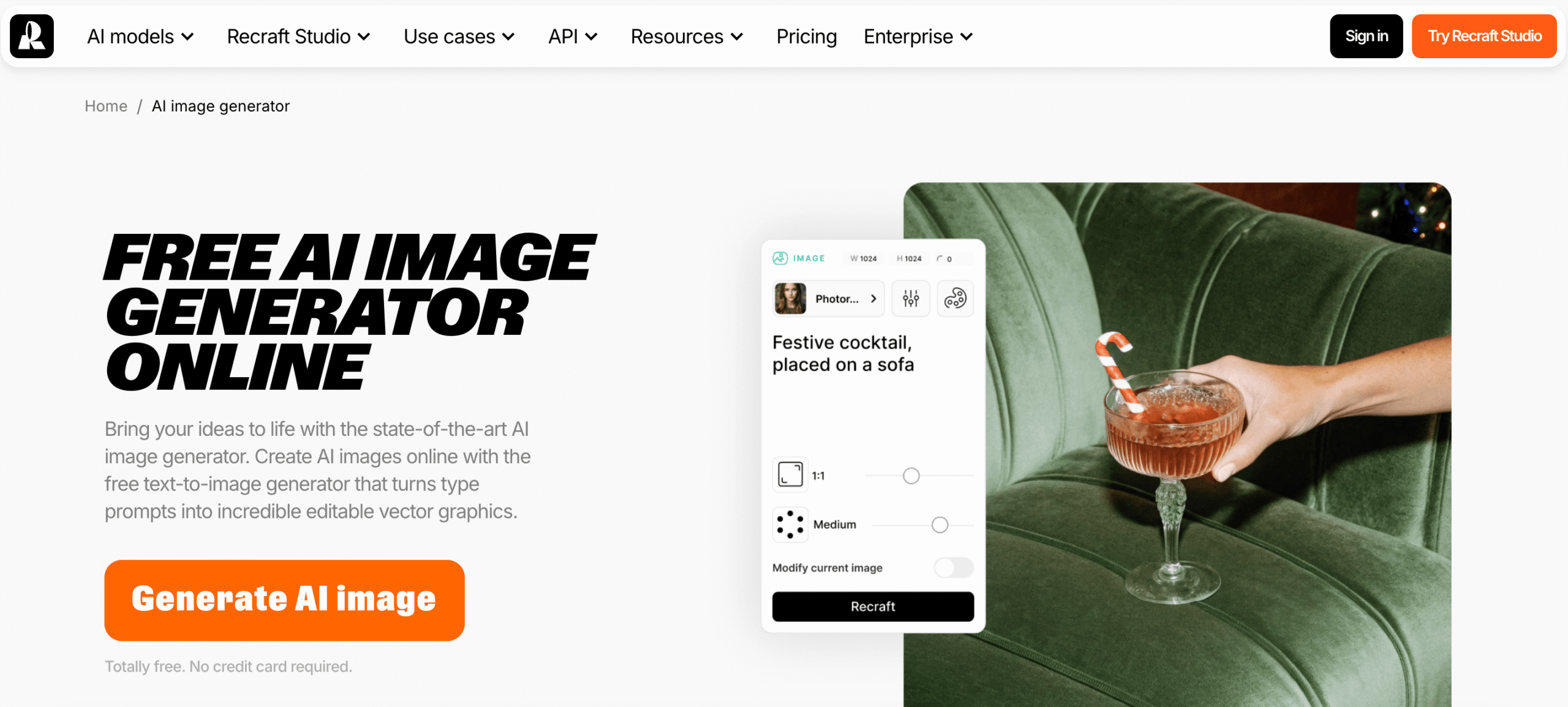Toggle the Modify current image switch
Screen dimensions: 1568x707
tap(954, 567)
